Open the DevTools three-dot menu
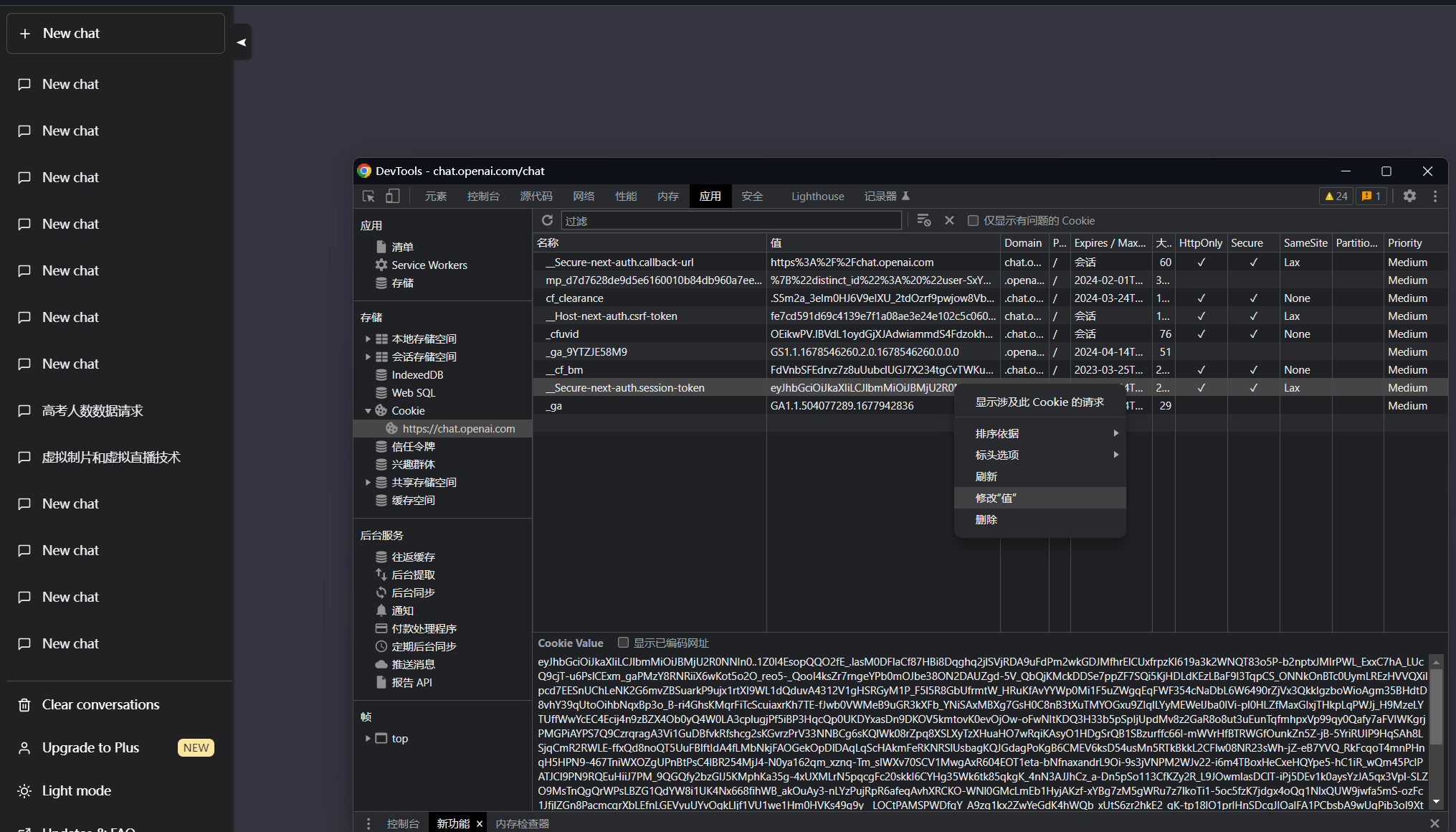Image resolution: width=1456 pixels, height=832 pixels. (x=1435, y=197)
